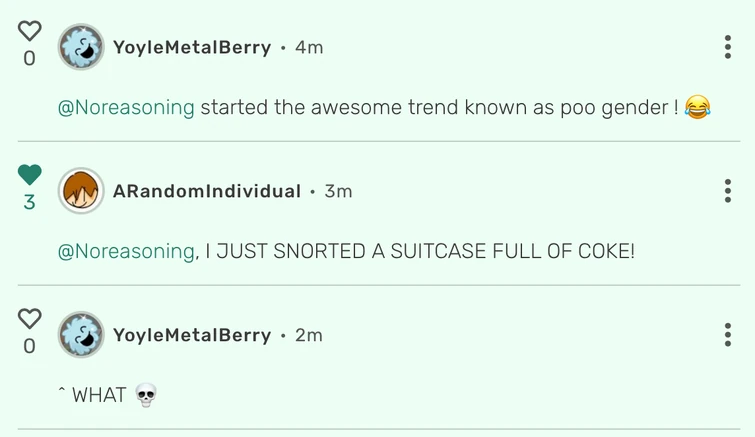Open YoyleMetalBerry's avatar on first comment
The width and height of the screenshot is (755, 437).
coord(81,47)
